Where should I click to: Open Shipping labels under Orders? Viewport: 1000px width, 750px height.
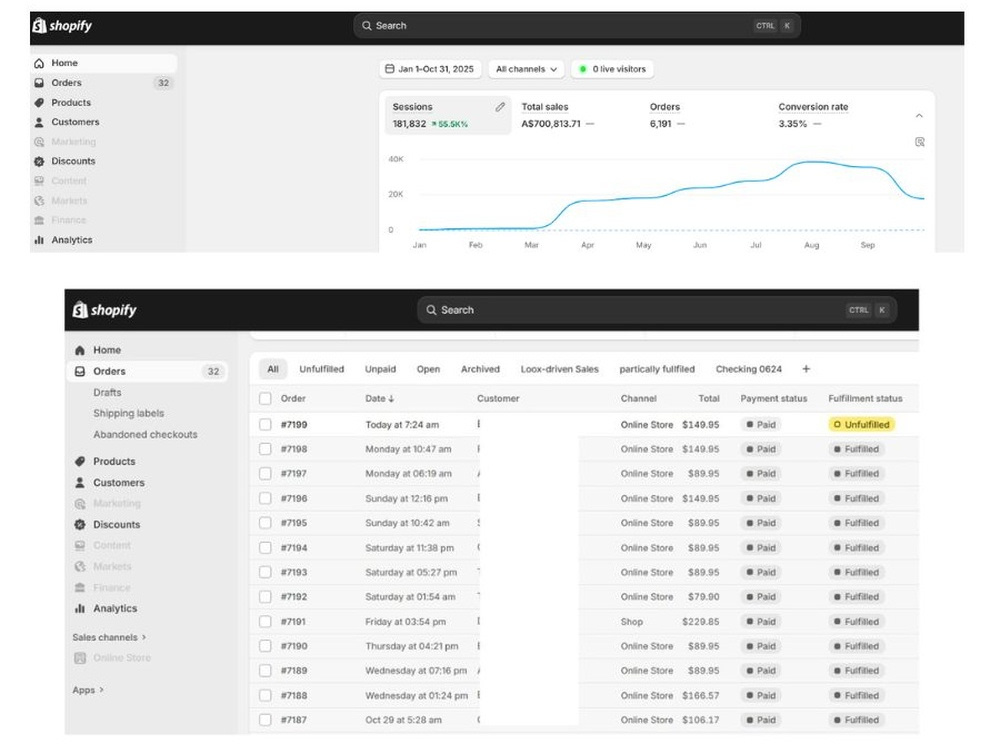pyautogui.click(x=129, y=413)
